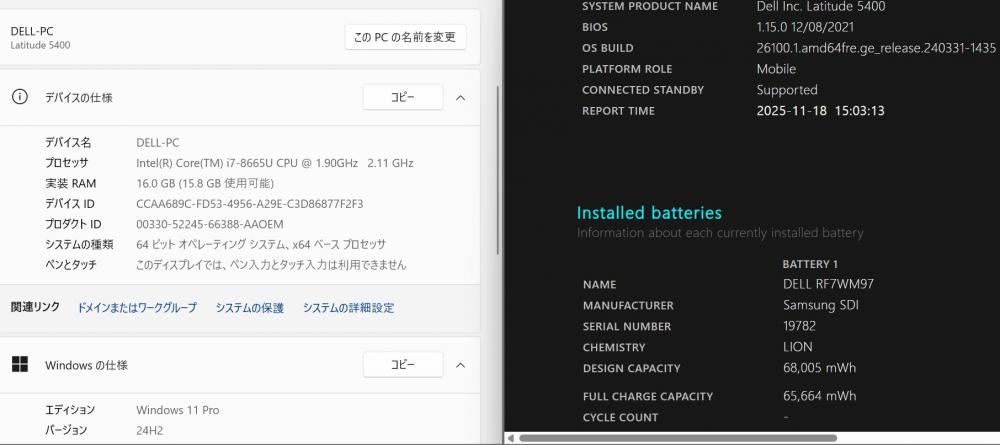Select the processor text Intel Core i7-8665U
The image size is (1000, 445).
[275, 163]
